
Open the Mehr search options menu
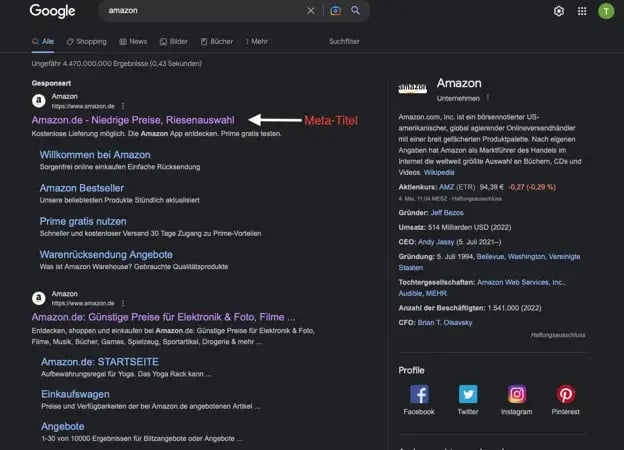coord(256,41)
